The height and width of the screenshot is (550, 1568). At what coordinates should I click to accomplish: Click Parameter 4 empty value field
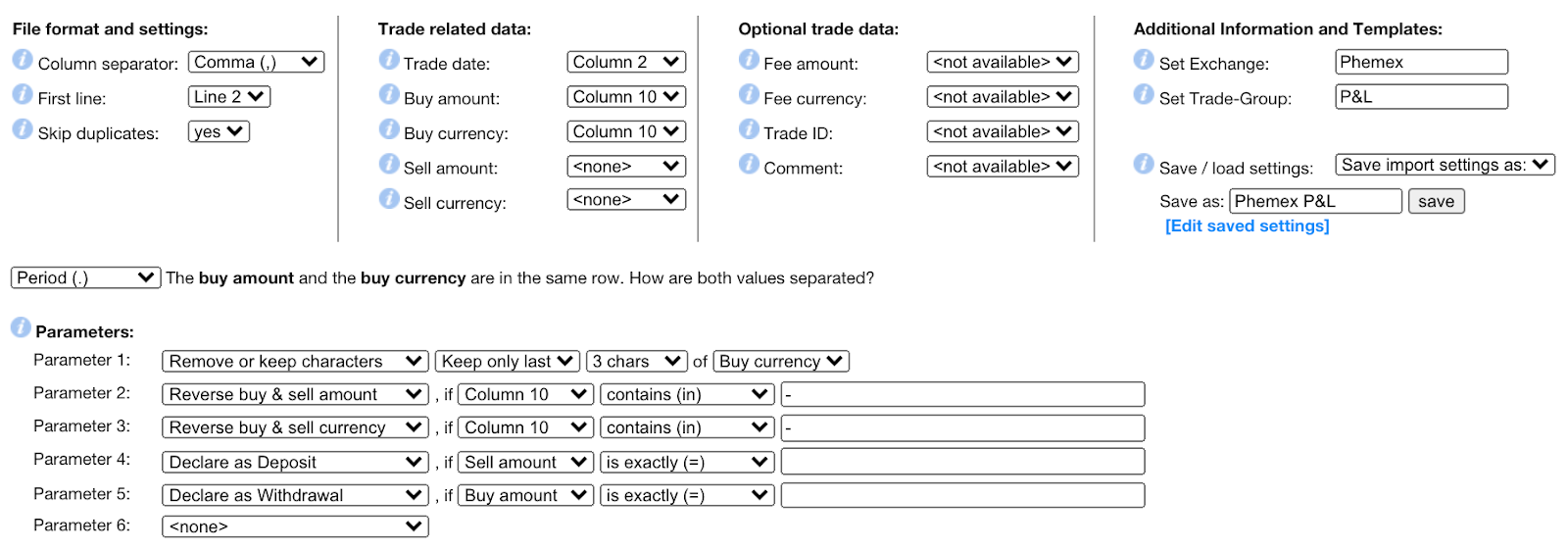pyautogui.click(x=962, y=462)
